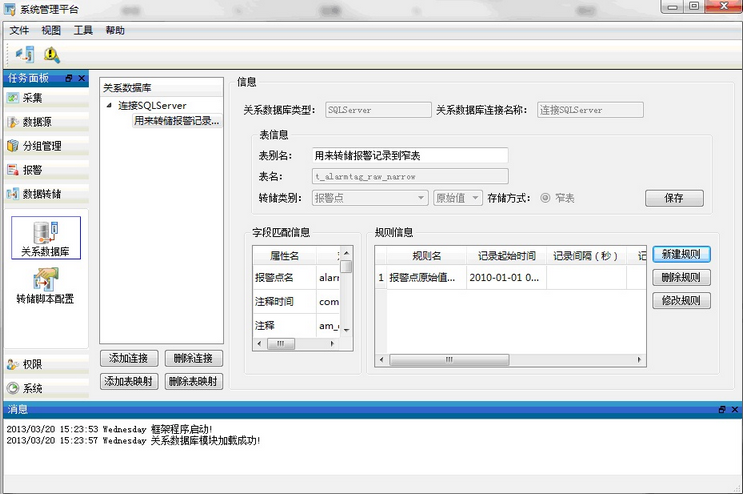Select the 窄表 radio button

coord(545,198)
